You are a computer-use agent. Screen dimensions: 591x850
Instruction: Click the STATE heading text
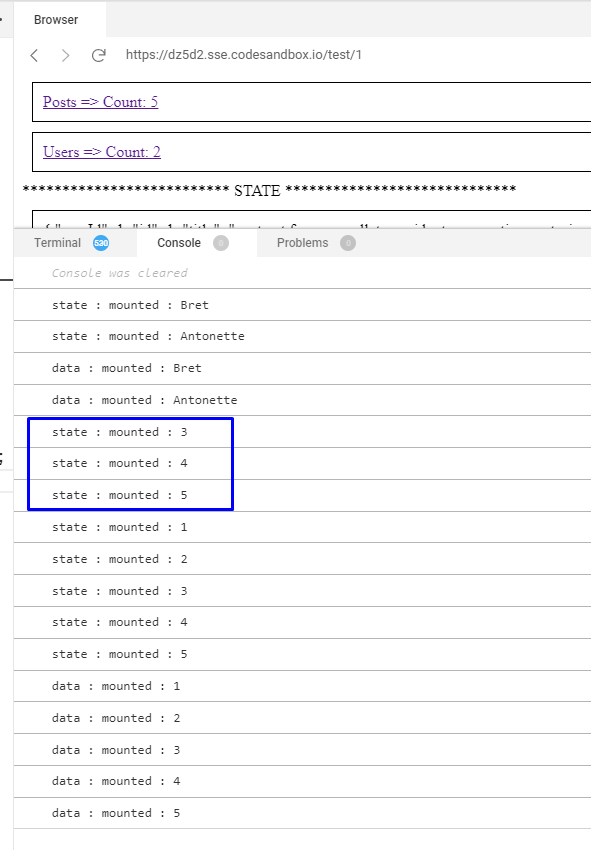pyautogui.click(x=257, y=190)
